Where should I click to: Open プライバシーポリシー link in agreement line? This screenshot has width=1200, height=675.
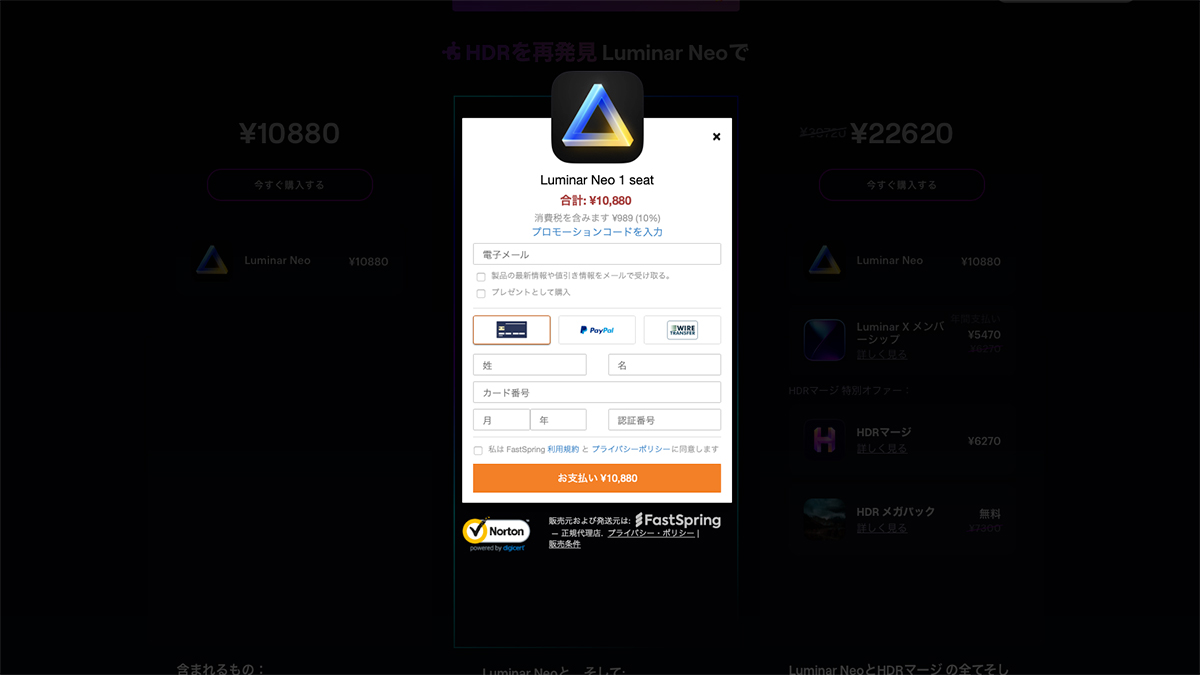click(630, 450)
